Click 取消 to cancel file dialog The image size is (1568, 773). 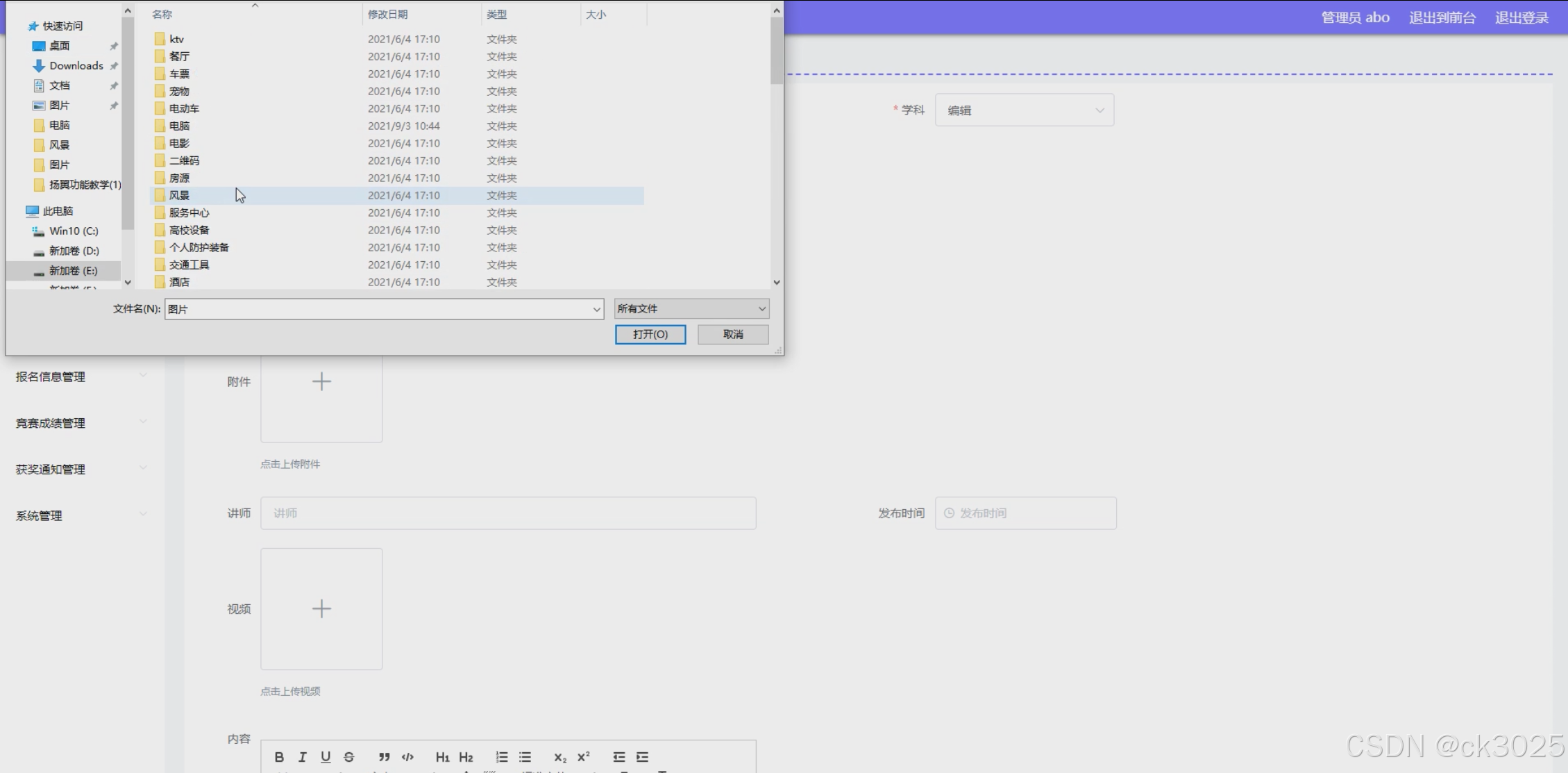coord(733,335)
